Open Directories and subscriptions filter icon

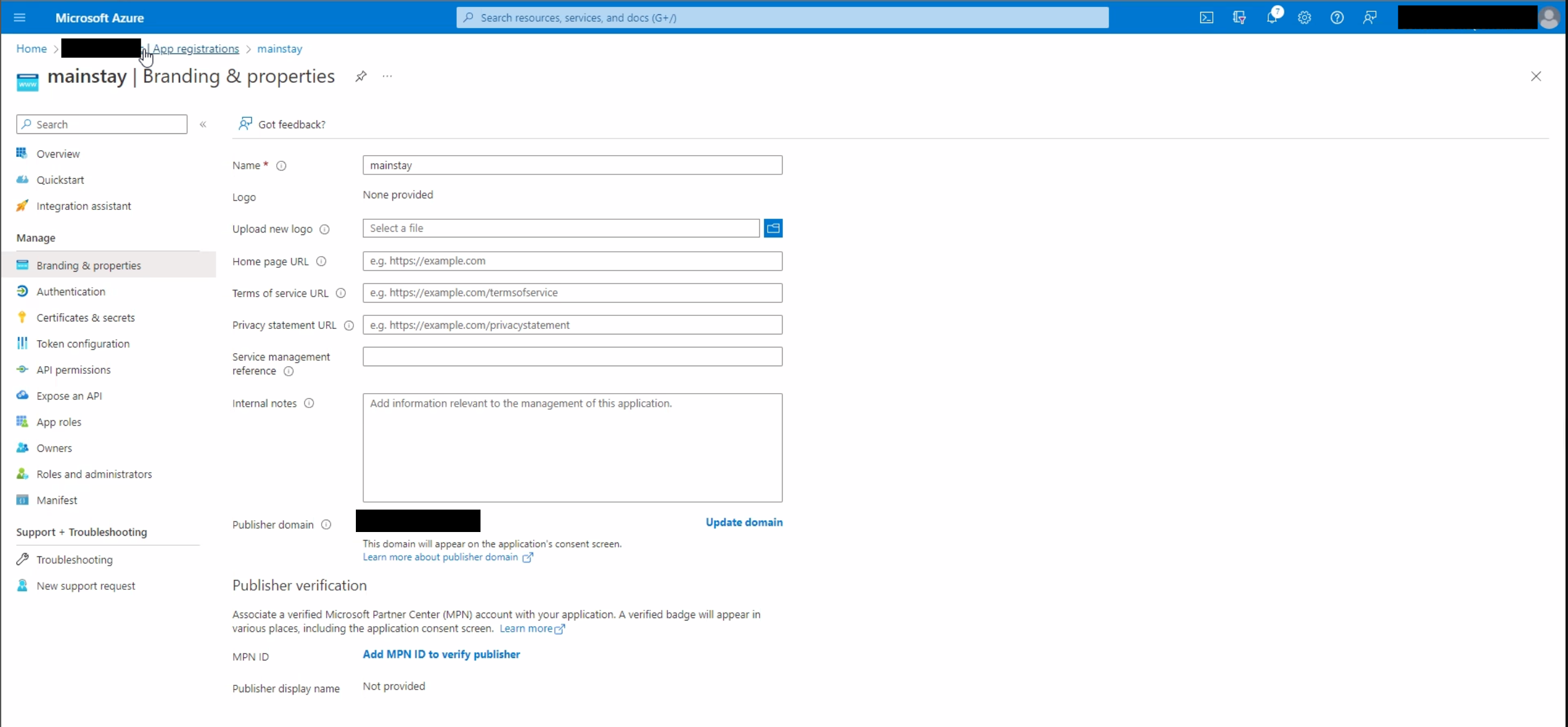point(1239,17)
